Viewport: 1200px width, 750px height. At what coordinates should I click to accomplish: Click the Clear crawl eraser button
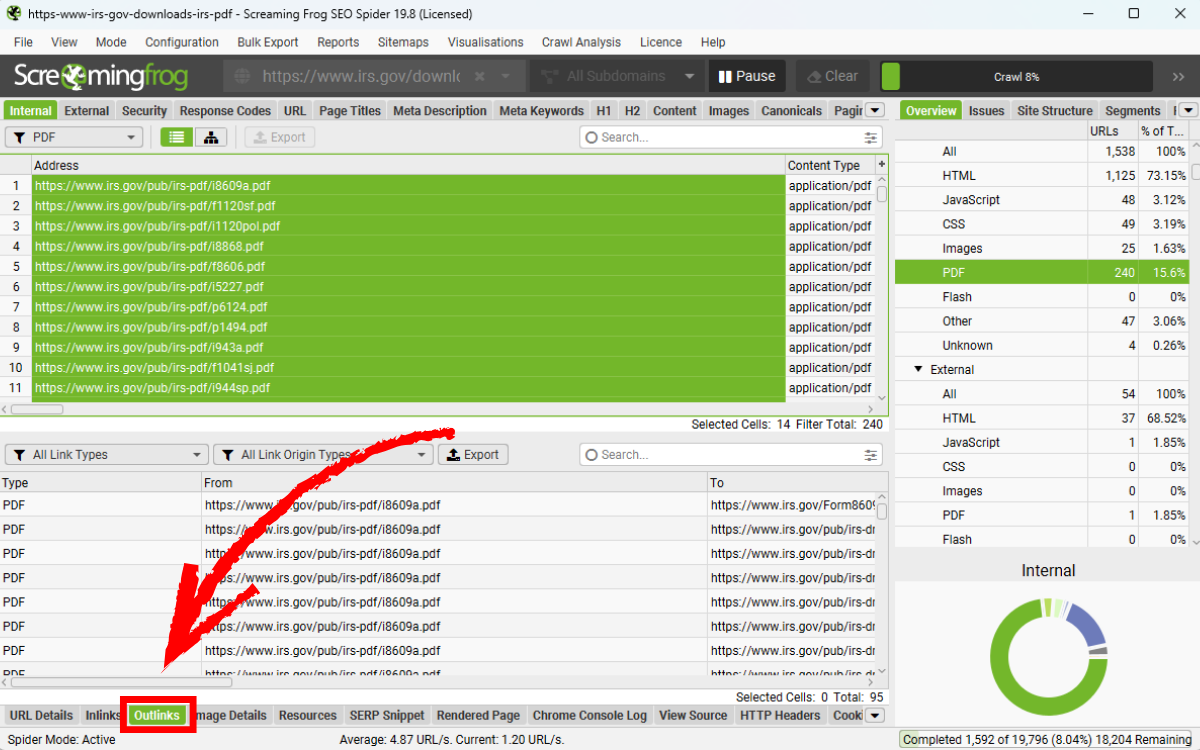(x=829, y=76)
